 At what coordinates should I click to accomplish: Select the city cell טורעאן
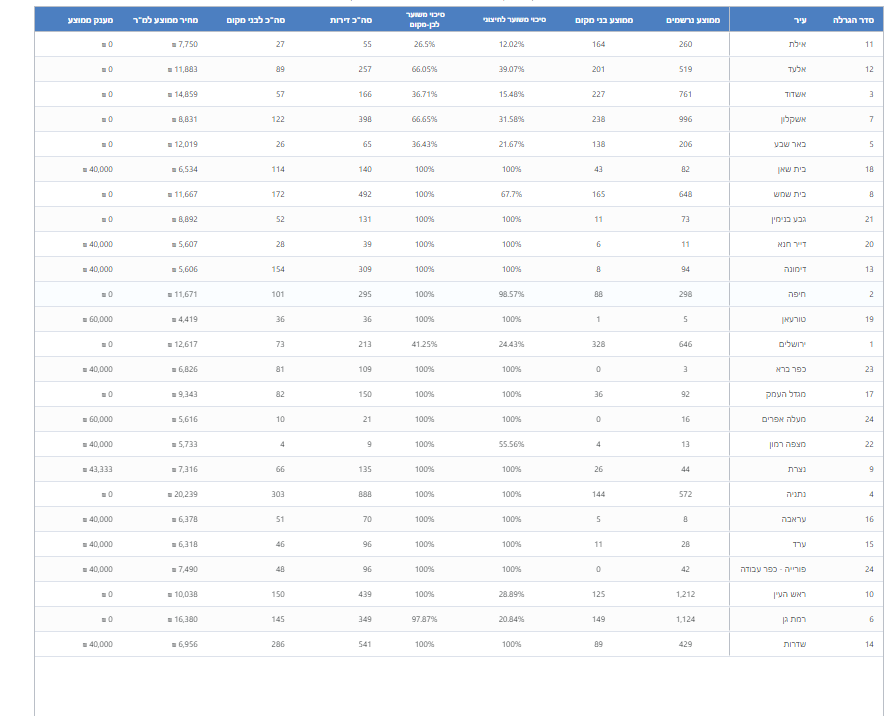tap(794, 319)
